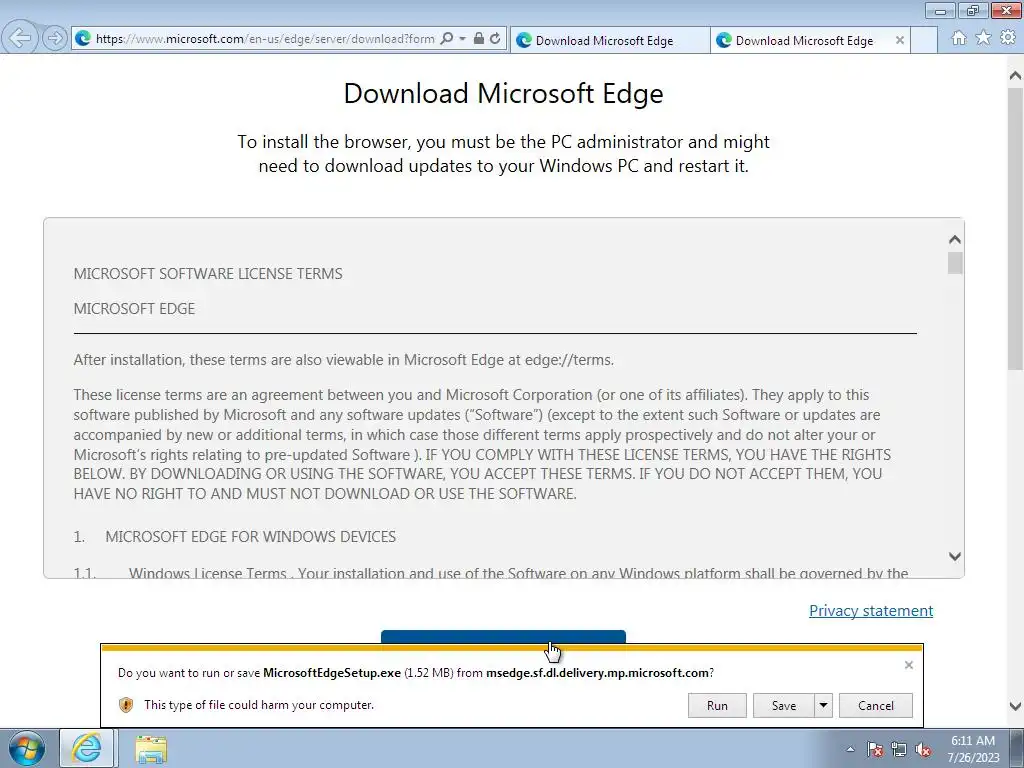Click the Edge favicon in the address bar
1024x768 pixels.
click(x=83, y=39)
